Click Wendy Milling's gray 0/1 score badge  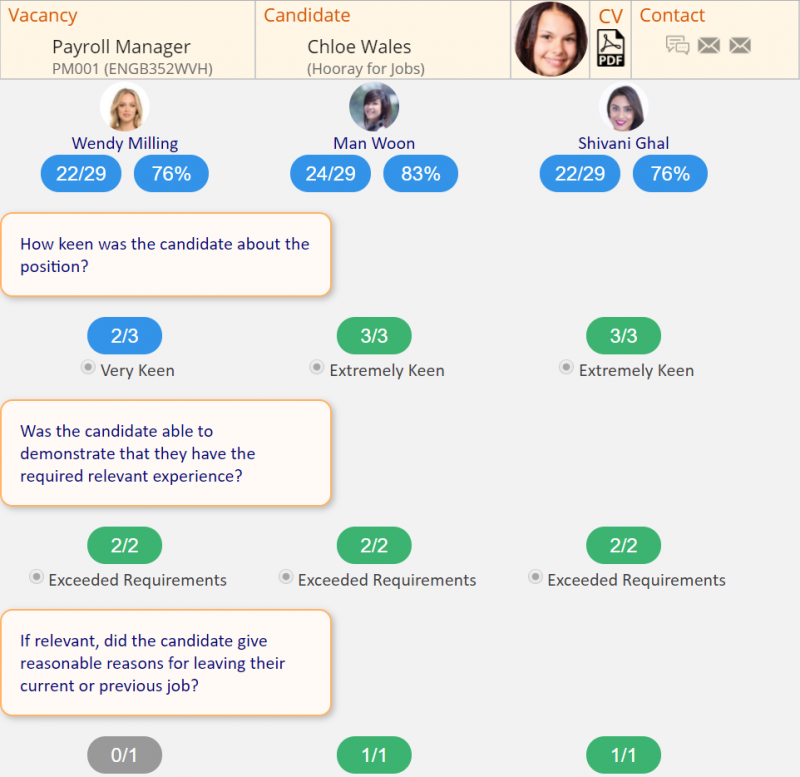pos(124,755)
